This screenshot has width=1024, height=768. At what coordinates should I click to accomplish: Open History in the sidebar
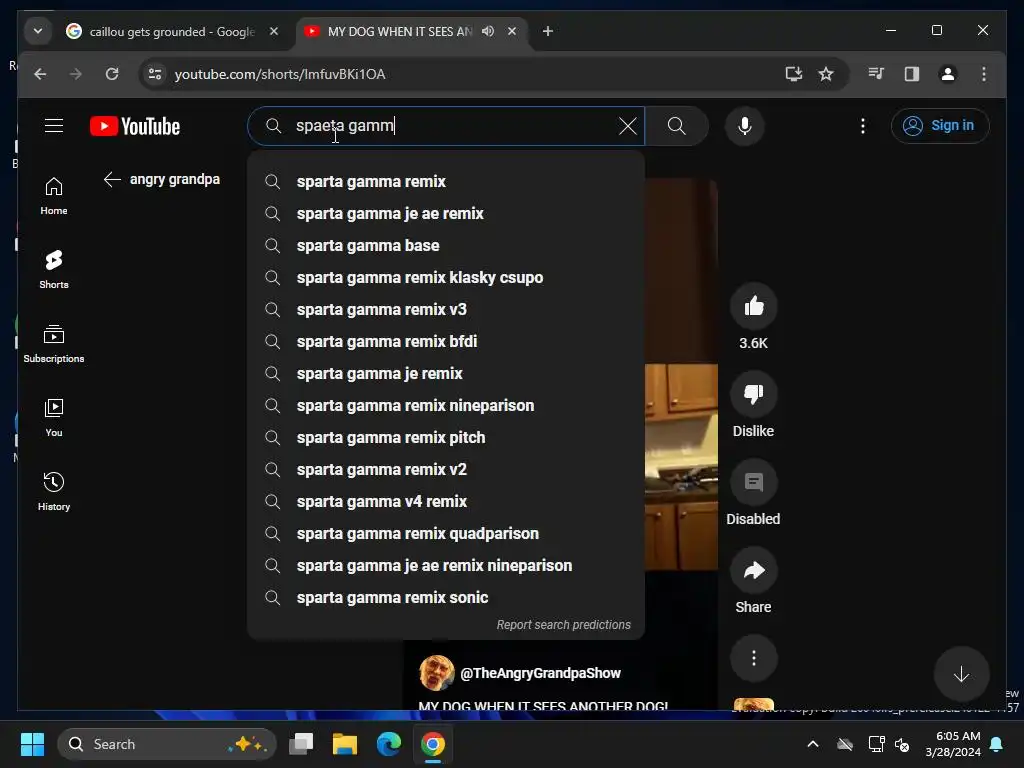tap(54, 491)
